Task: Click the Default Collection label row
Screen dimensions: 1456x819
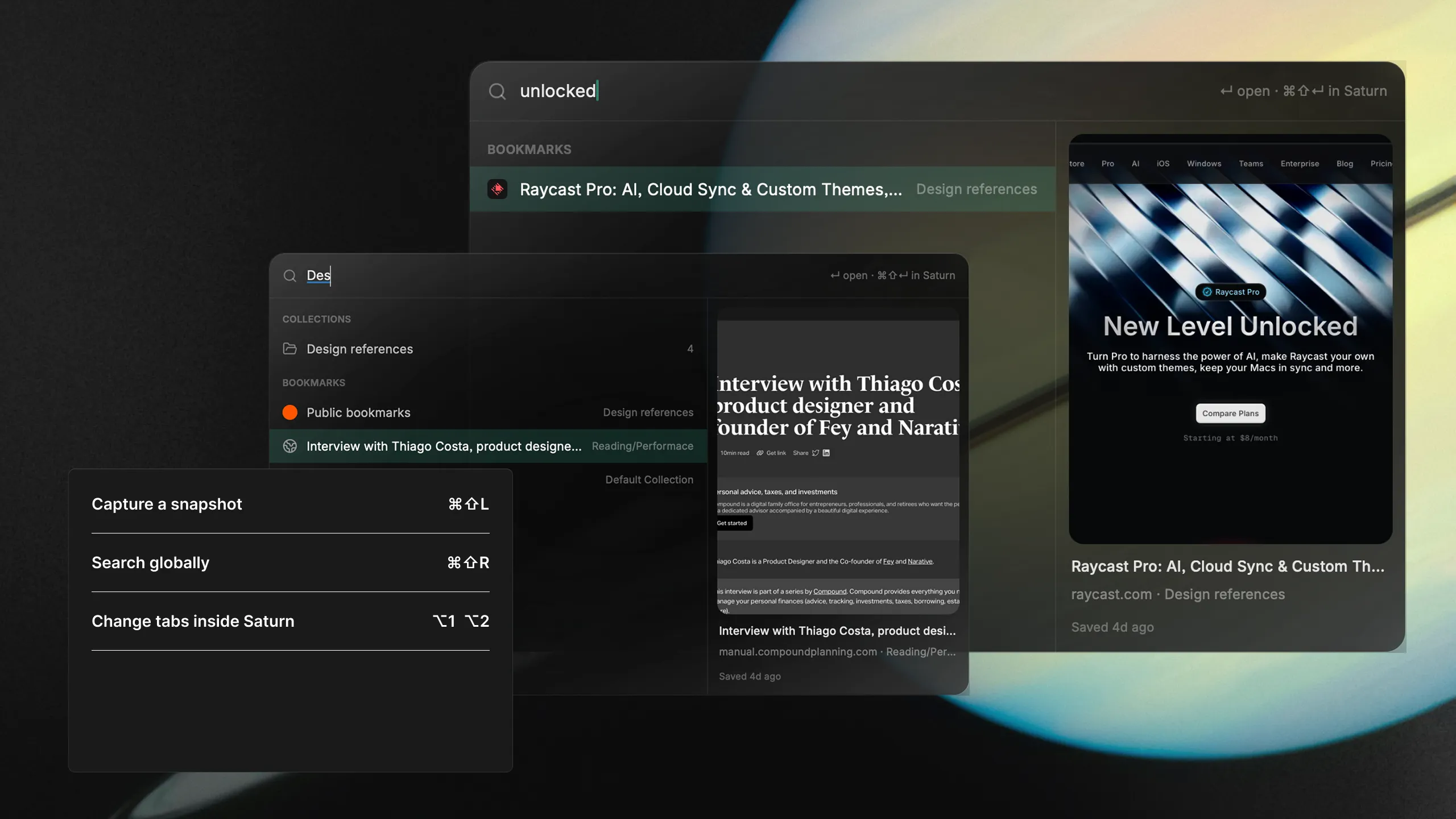Action: [649, 479]
